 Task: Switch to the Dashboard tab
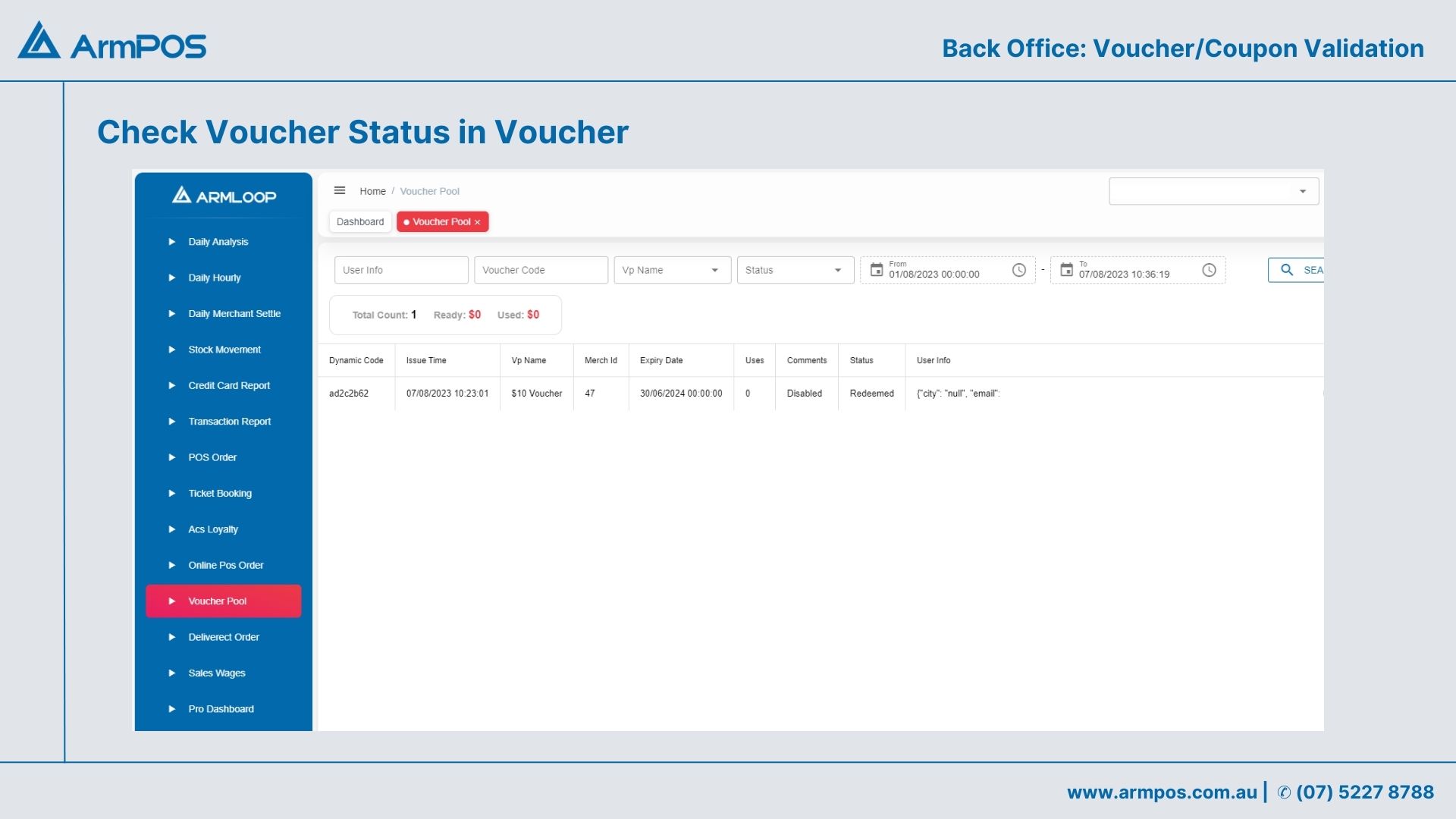360,221
